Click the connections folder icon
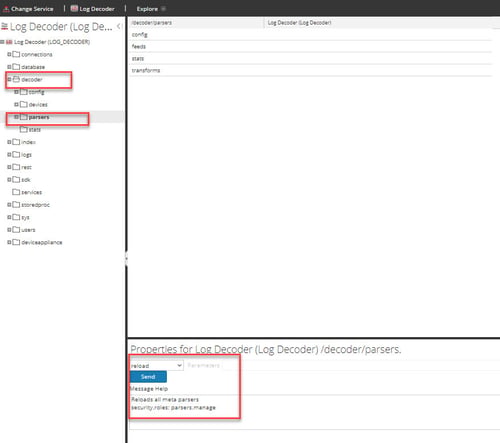500x443 pixels. click(16, 54)
